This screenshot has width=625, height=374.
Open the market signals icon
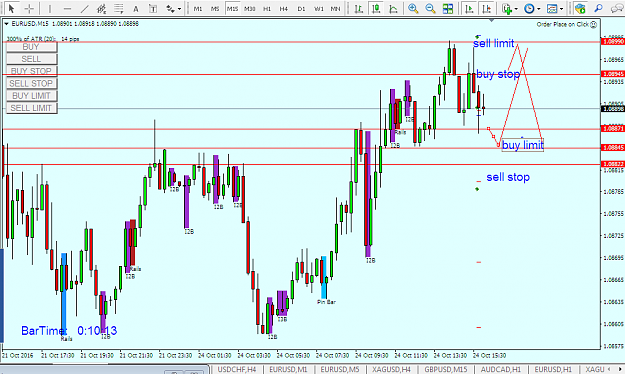(x=580, y=8)
